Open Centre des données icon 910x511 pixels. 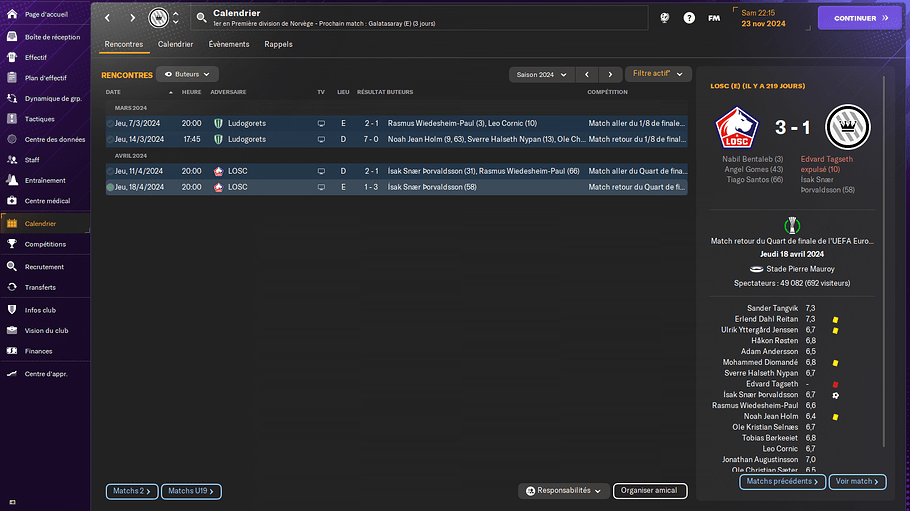[x=12, y=139]
